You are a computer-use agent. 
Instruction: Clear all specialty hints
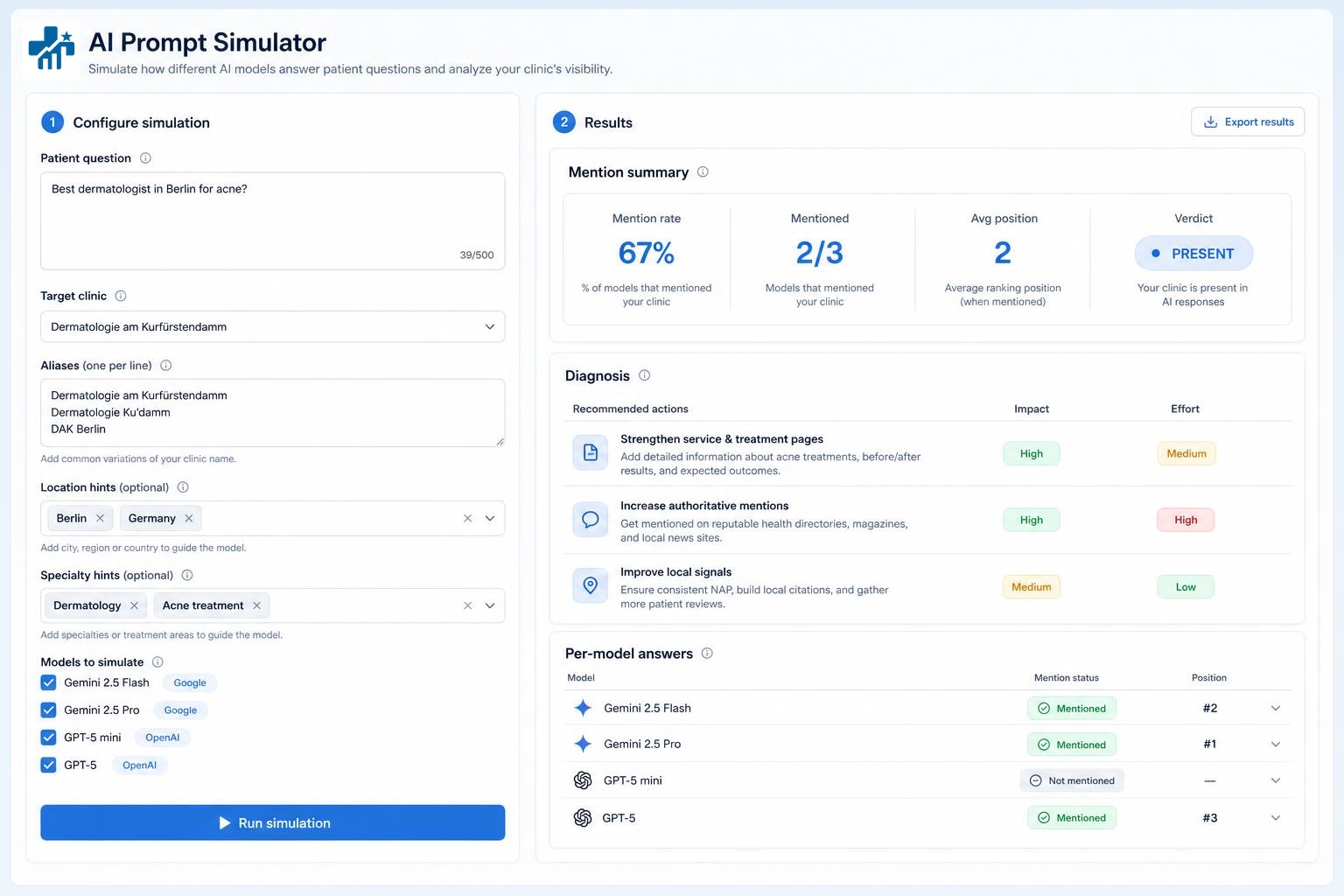click(x=467, y=605)
